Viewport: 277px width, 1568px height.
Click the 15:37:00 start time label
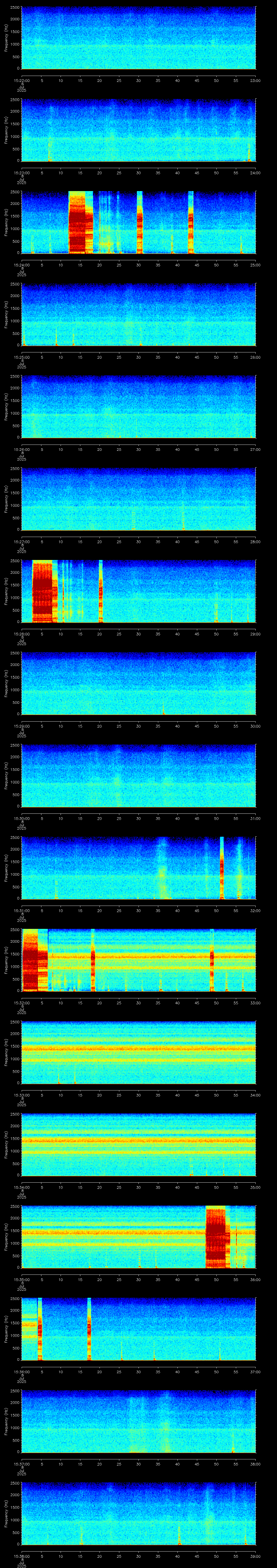click(21, 1464)
